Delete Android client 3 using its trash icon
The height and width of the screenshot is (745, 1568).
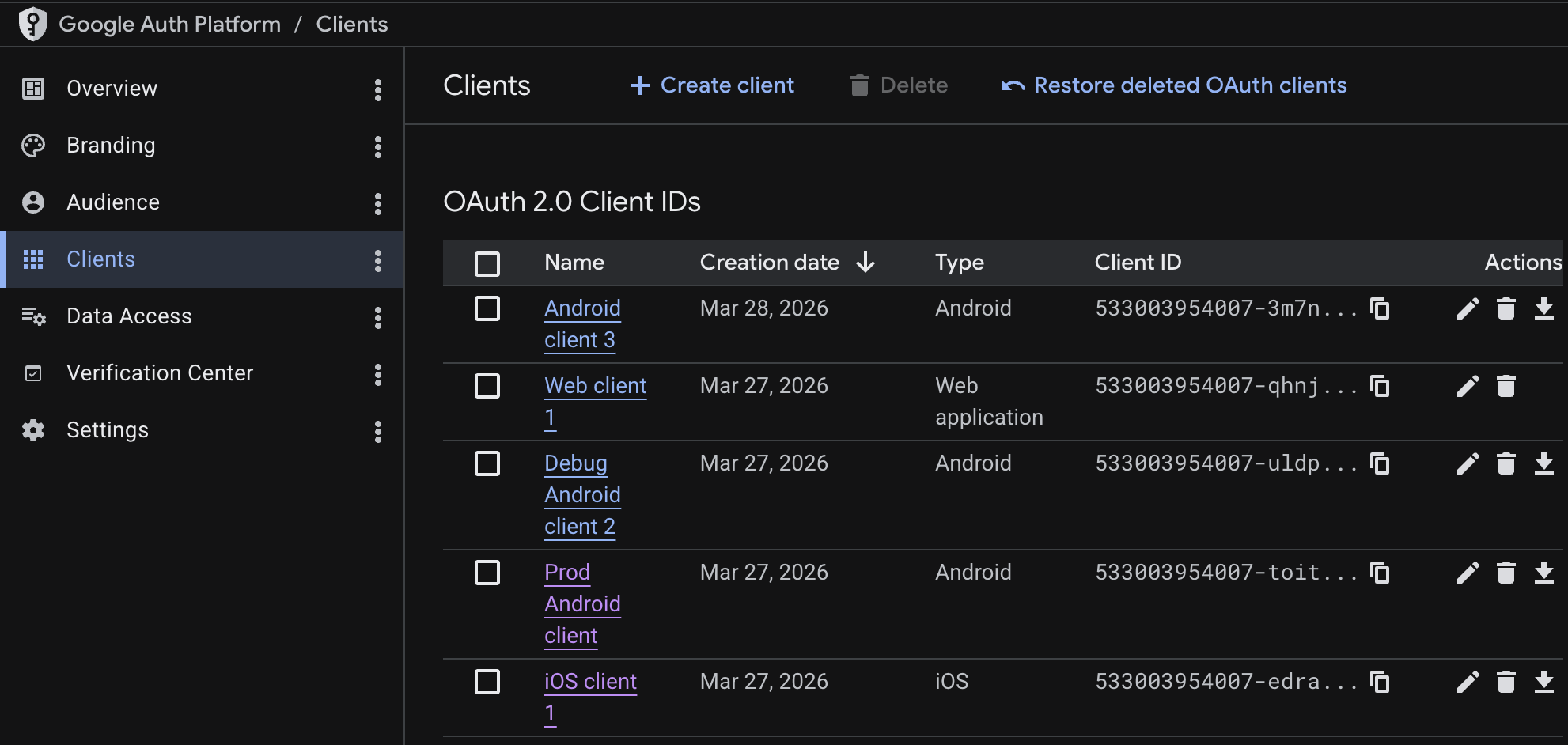1506,308
